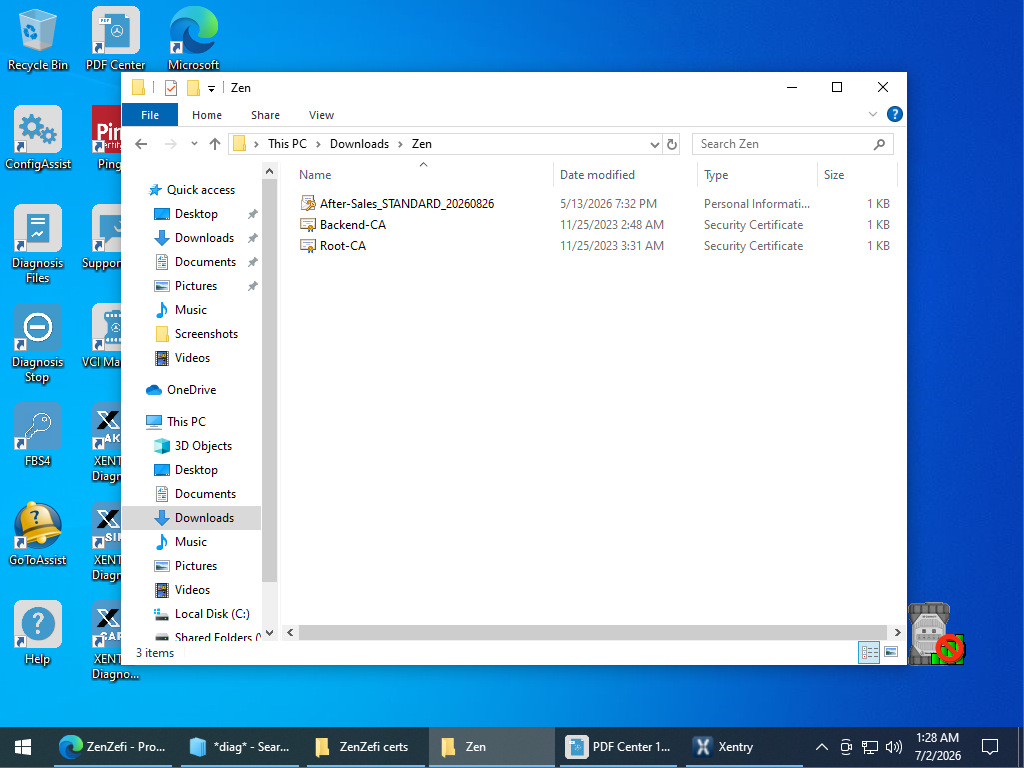Click Downloads in the address breadcrumb

(x=359, y=144)
